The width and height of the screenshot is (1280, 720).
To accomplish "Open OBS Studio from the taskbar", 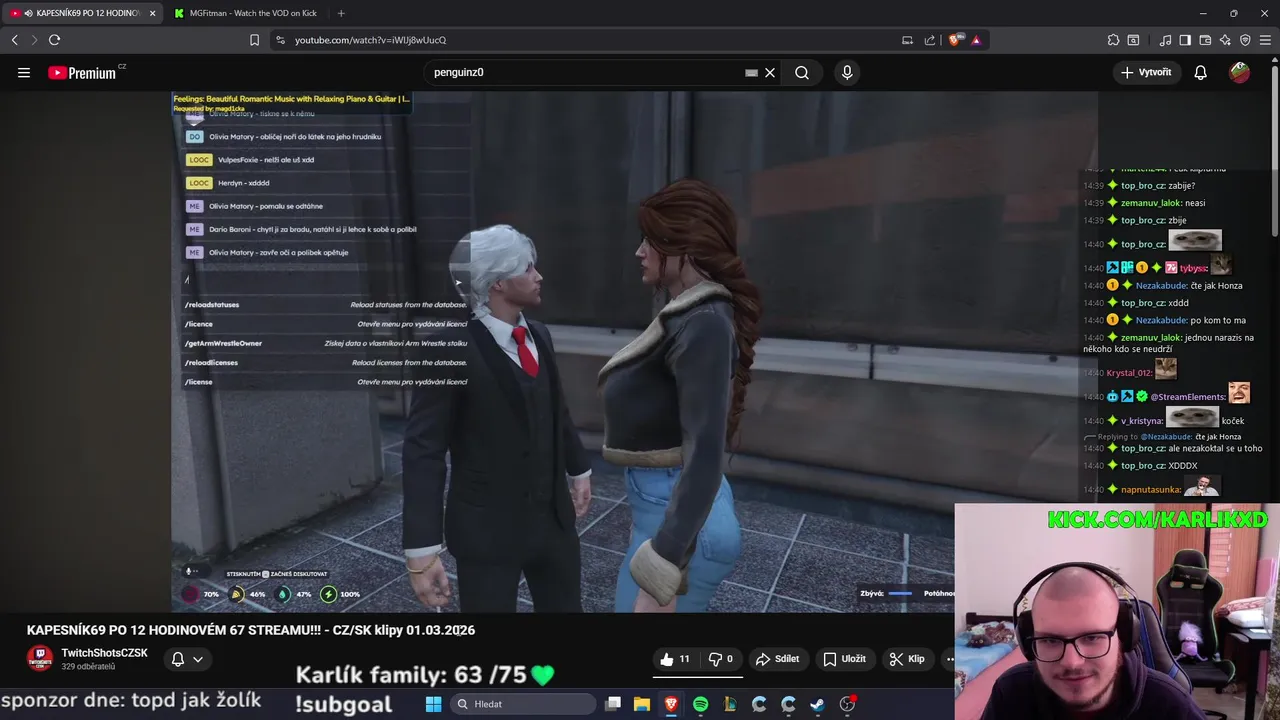I will pos(847,704).
